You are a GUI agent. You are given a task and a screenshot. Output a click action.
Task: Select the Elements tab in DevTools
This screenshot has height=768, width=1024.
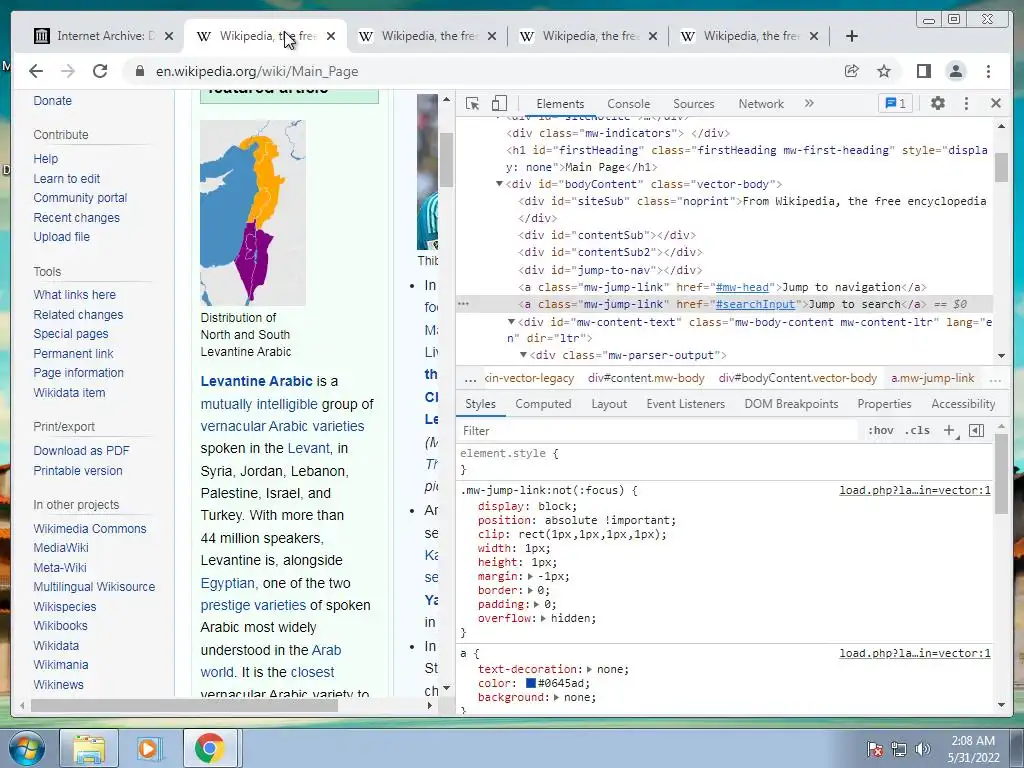click(560, 103)
